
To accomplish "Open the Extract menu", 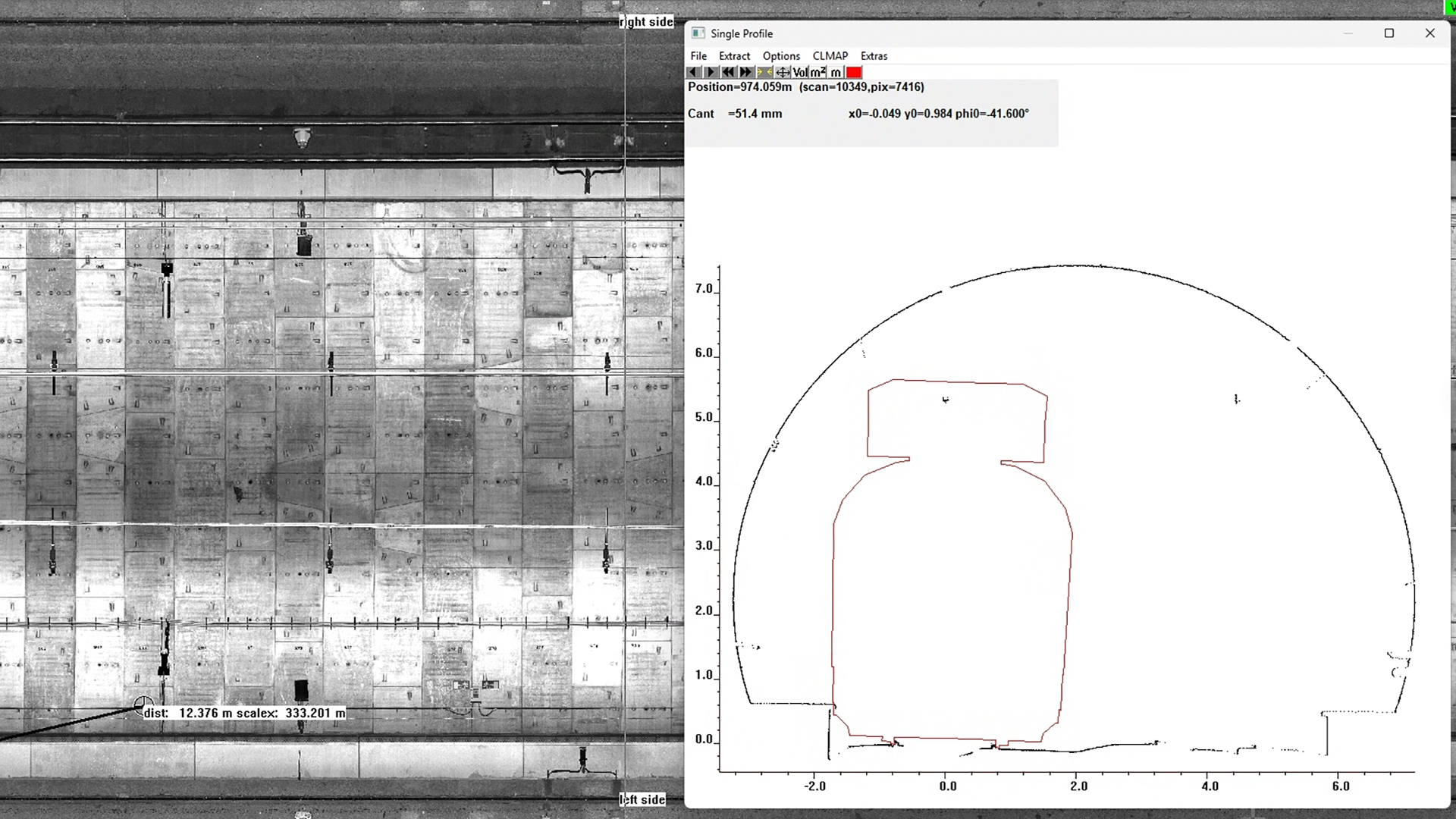I will [x=734, y=56].
